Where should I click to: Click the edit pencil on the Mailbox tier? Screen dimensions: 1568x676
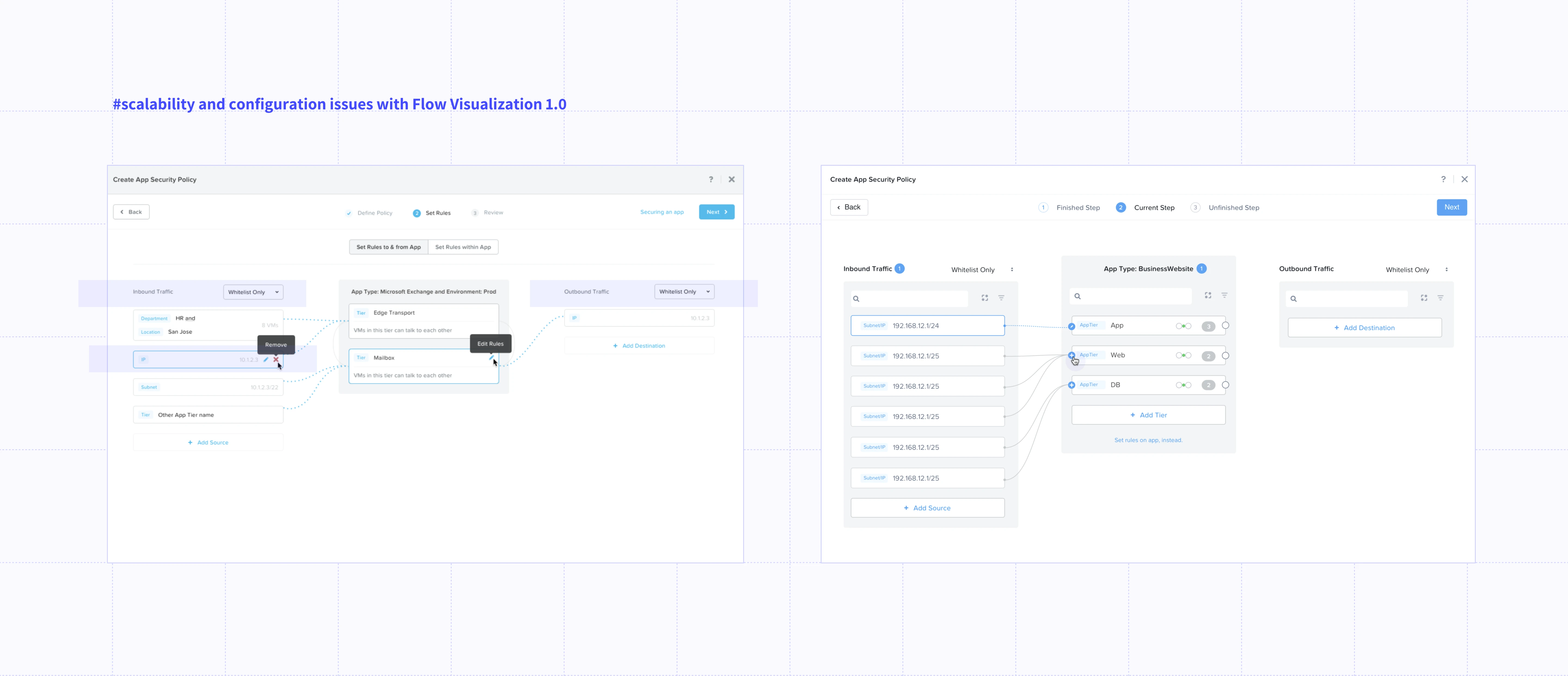tap(491, 358)
